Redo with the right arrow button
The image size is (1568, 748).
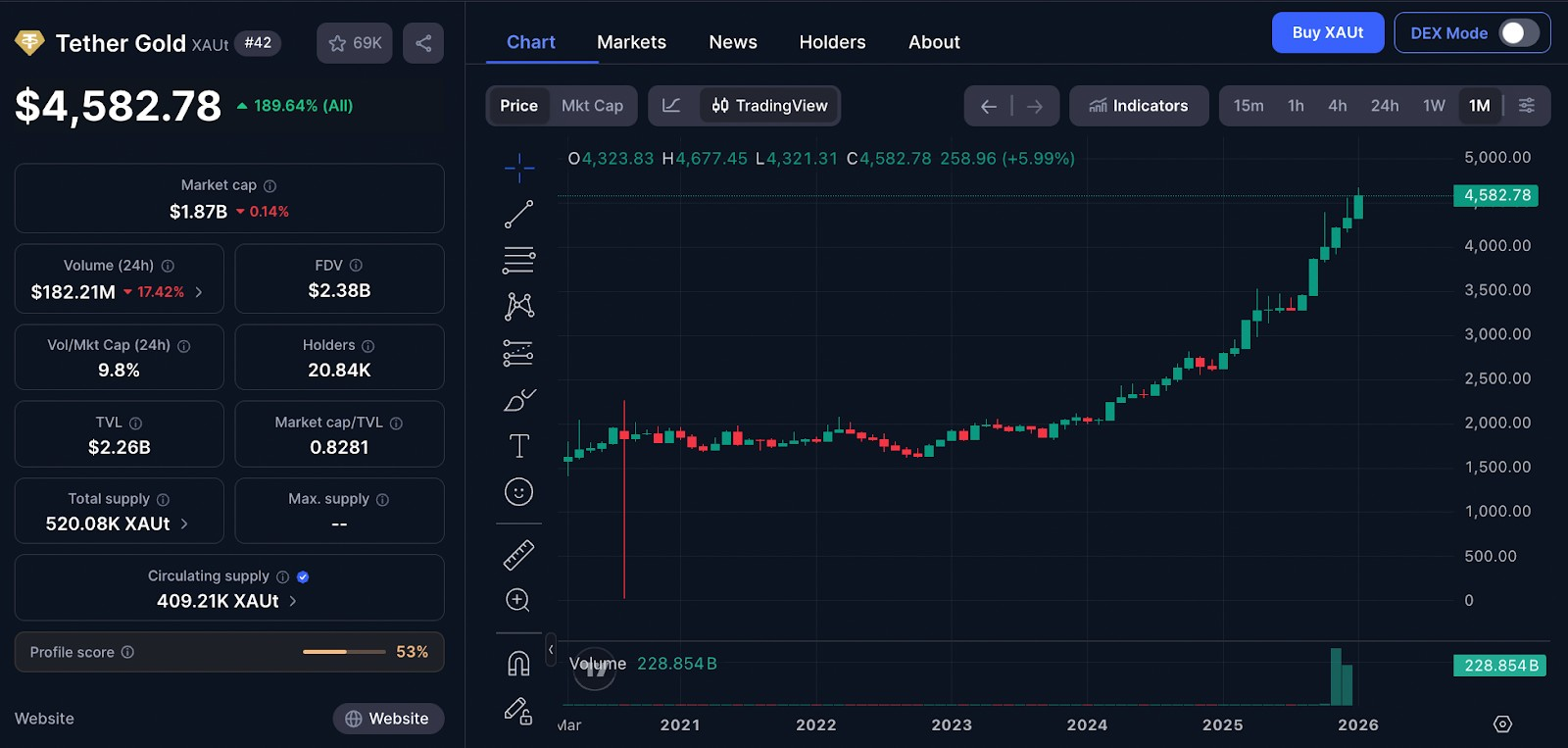pyautogui.click(x=1035, y=106)
